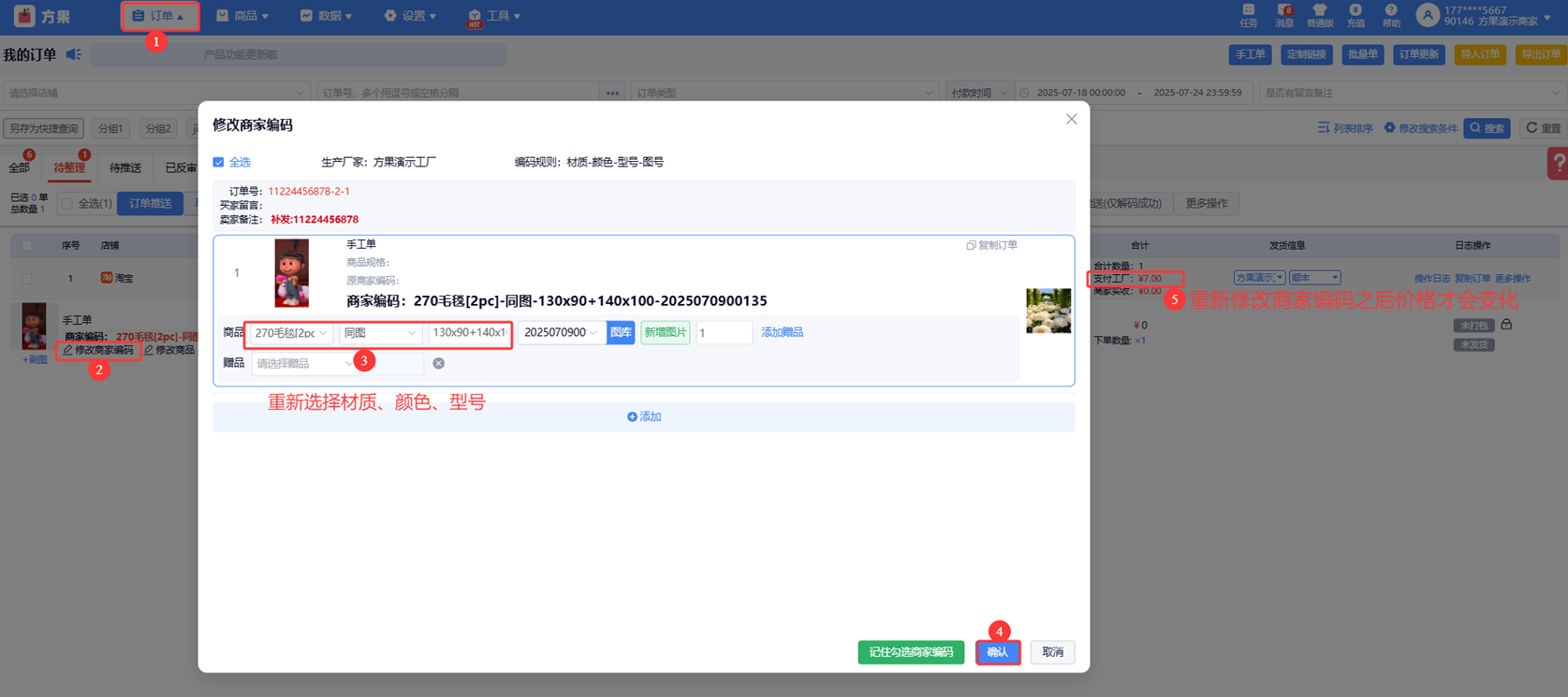Select the order row 1 checkbox
The width and height of the screenshot is (1568, 697).
(27, 278)
